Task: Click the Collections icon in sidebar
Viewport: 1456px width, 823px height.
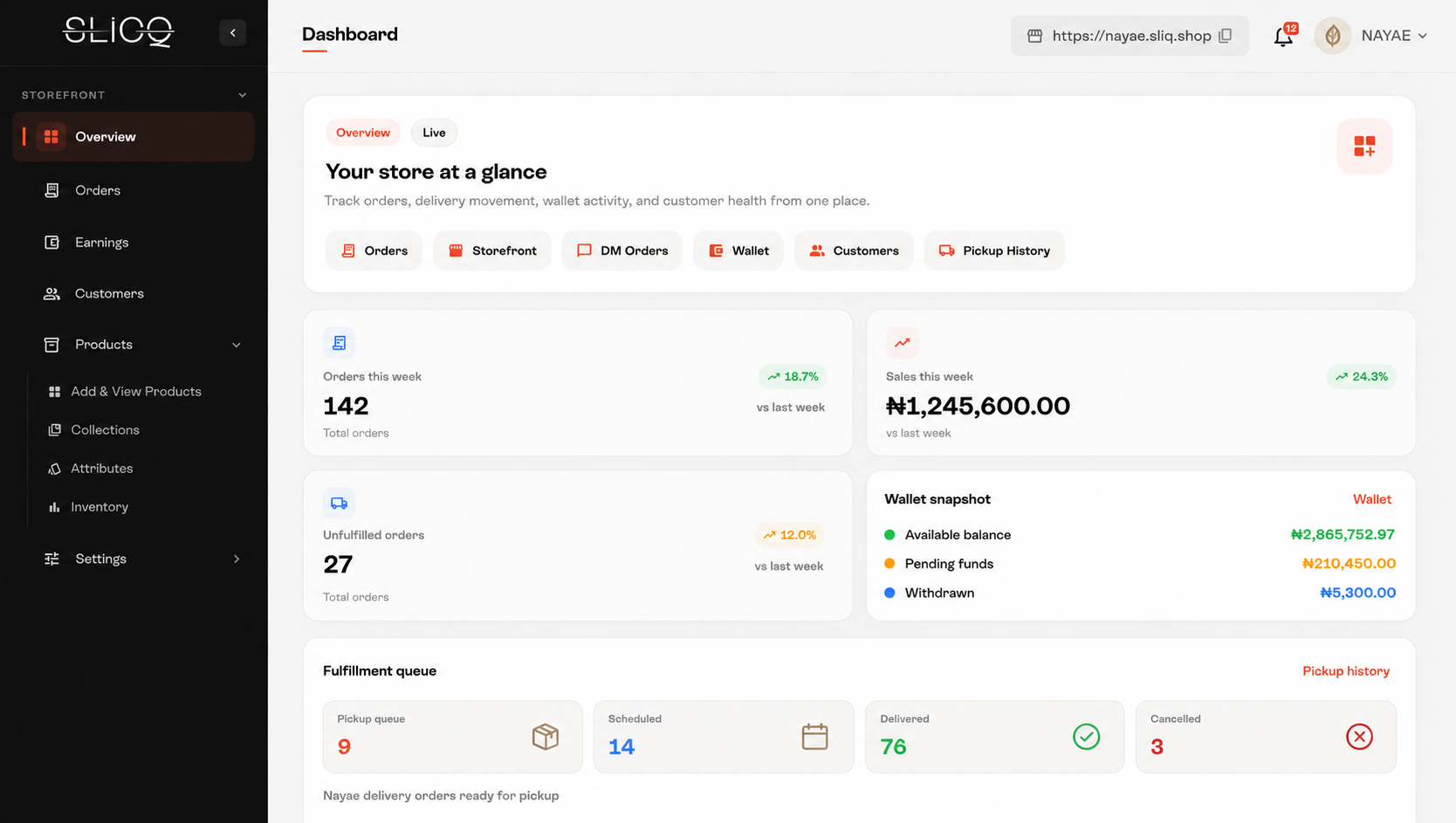Action: pos(54,429)
